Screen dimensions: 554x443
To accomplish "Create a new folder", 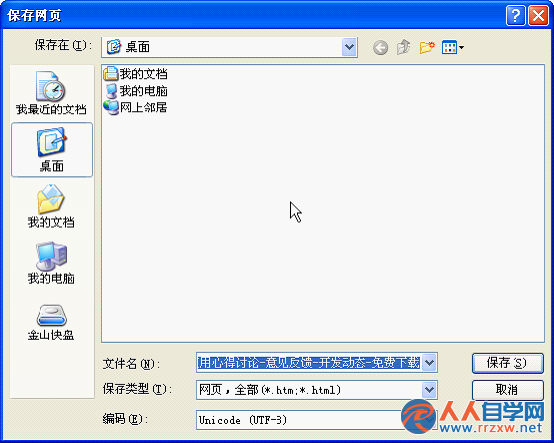I will coord(427,47).
